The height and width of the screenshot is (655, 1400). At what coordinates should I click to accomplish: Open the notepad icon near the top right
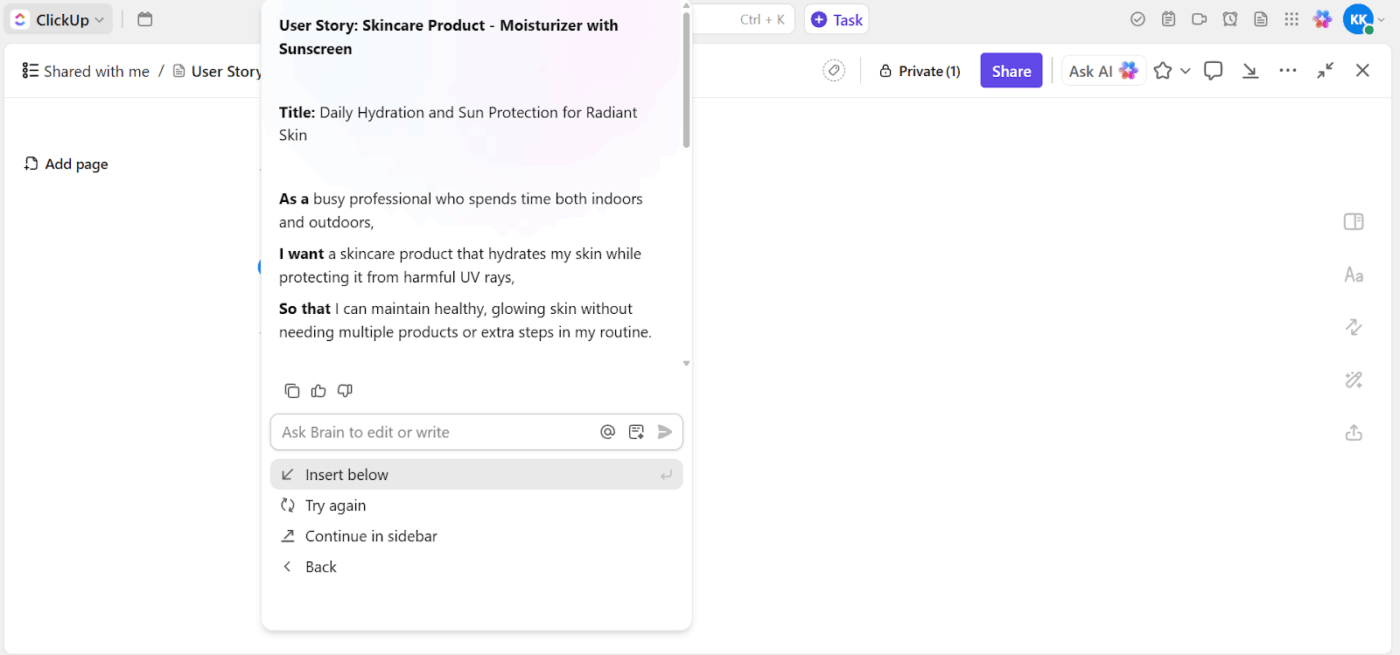[1168, 19]
